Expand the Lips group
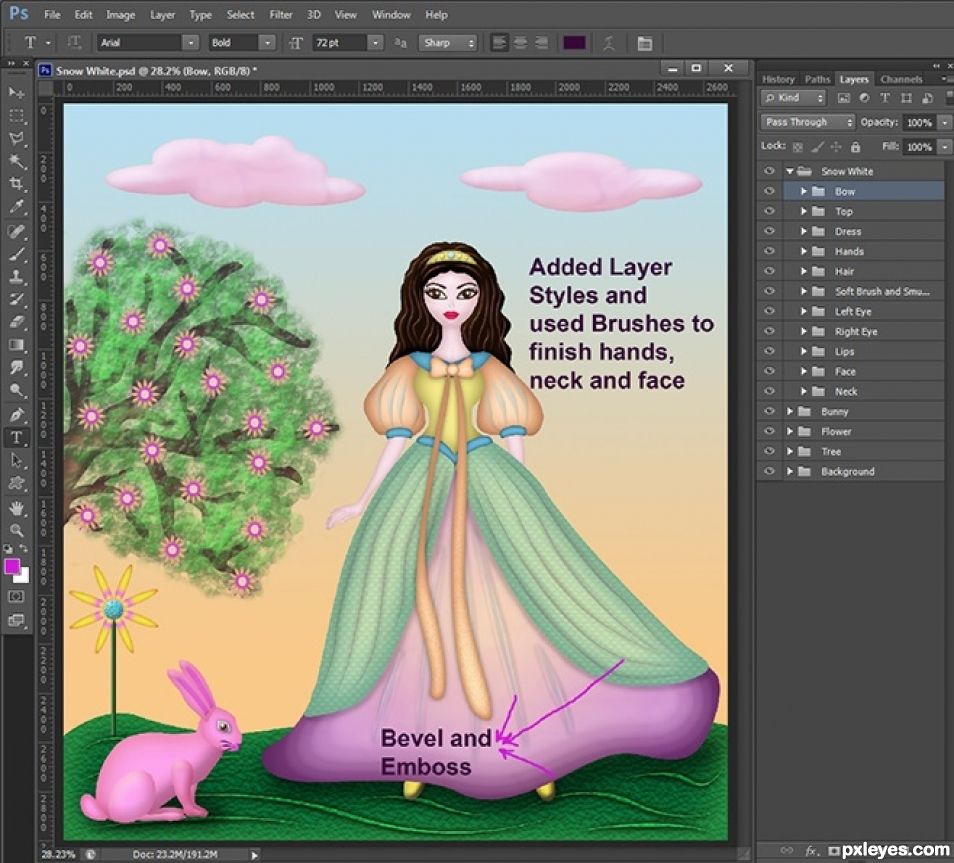 tap(804, 351)
